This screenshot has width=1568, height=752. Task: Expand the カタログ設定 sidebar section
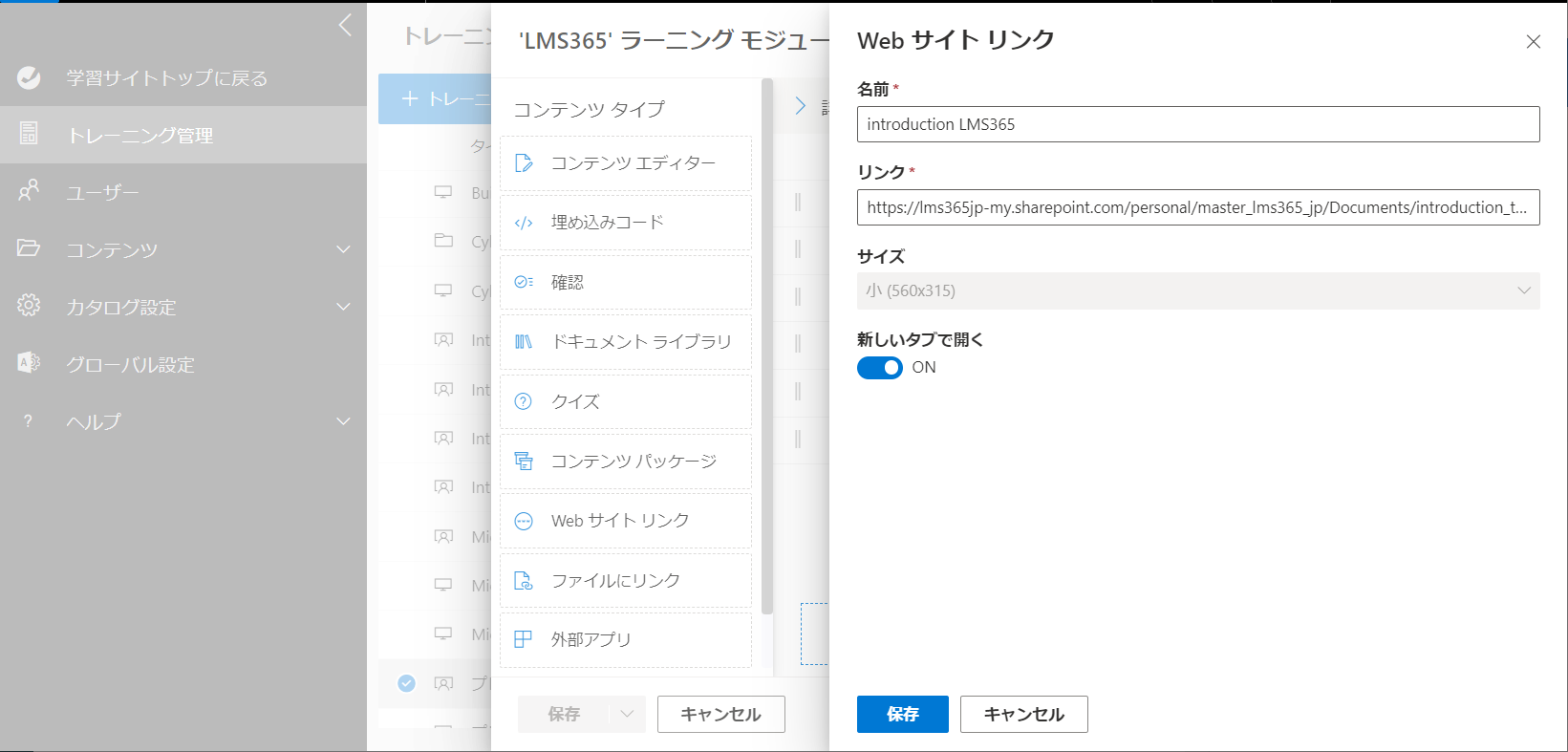tap(344, 307)
